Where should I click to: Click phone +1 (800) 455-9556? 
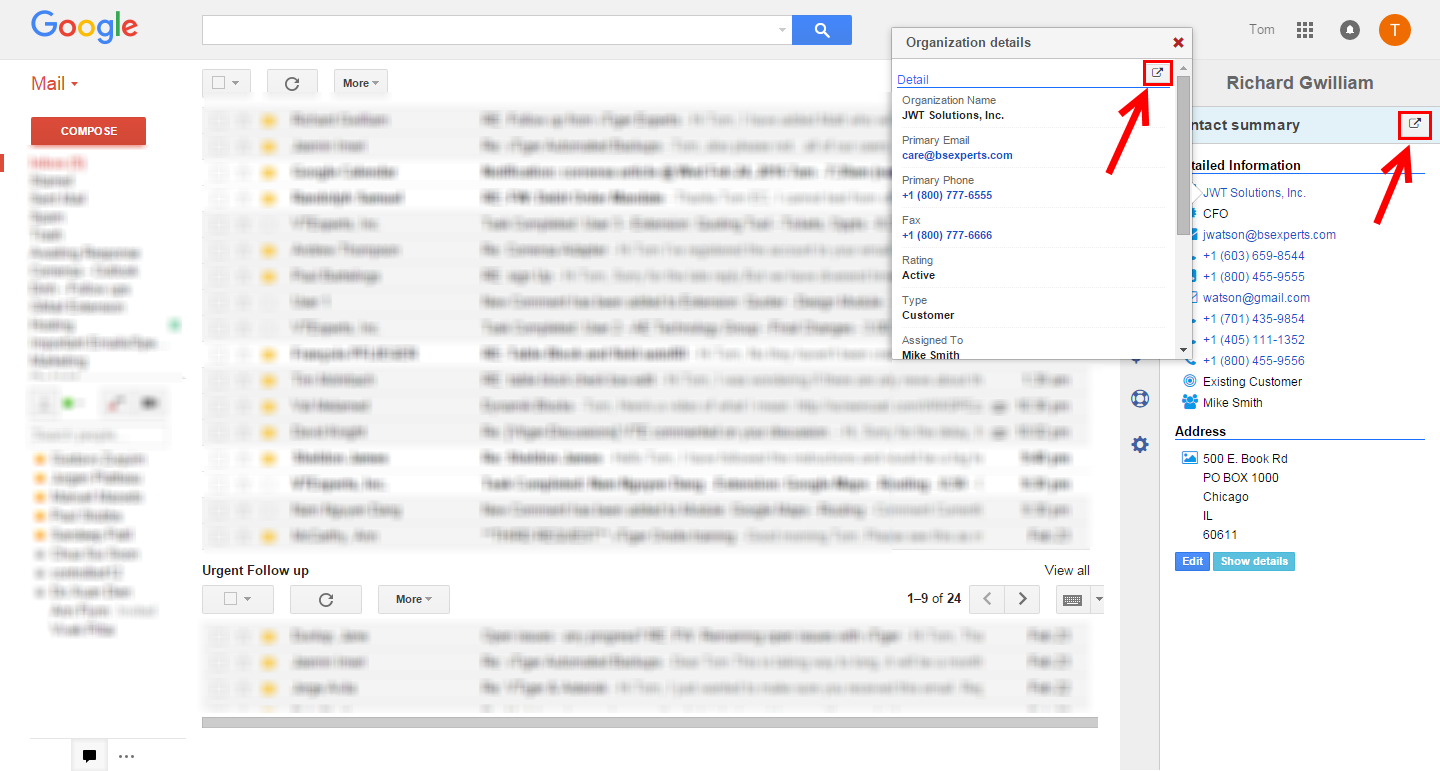pos(1253,360)
